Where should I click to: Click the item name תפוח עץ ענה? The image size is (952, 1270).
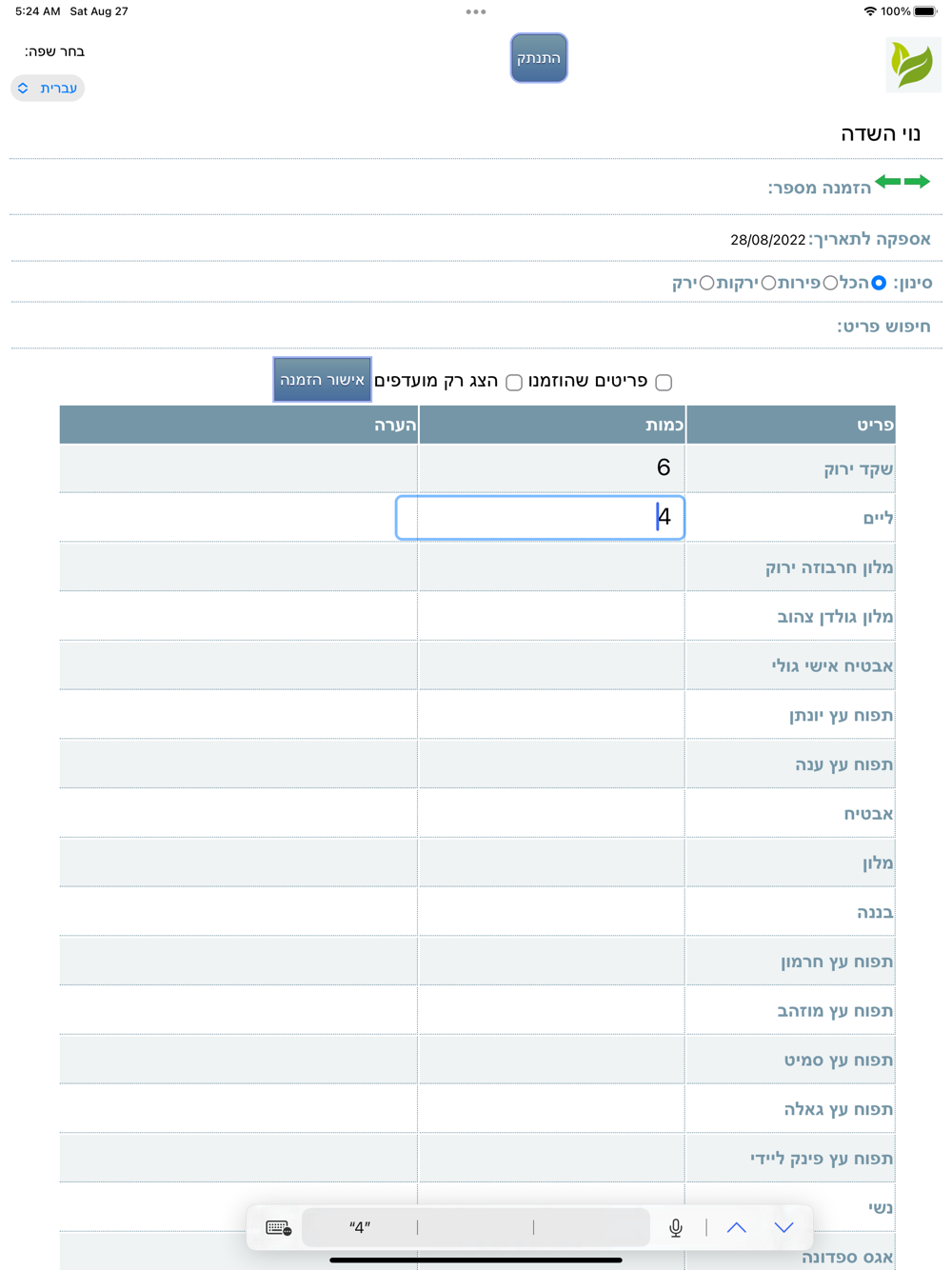tap(844, 764)
